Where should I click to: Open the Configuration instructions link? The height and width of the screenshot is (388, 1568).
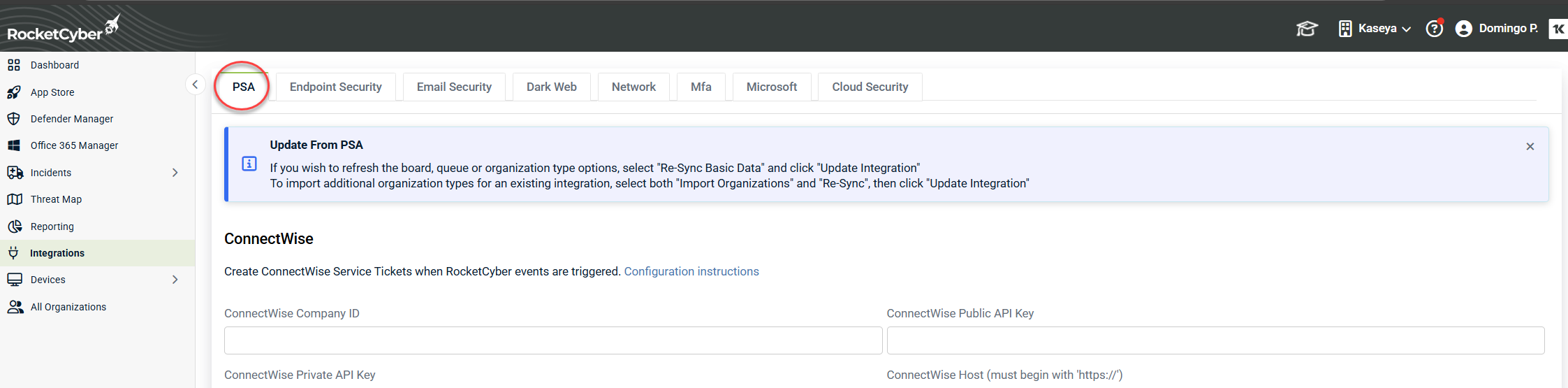coord(691,271)
